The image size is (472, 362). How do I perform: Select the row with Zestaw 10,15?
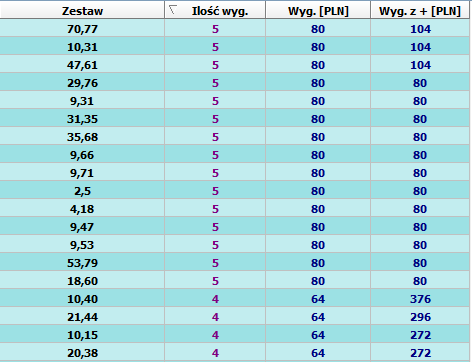[235, 335]
